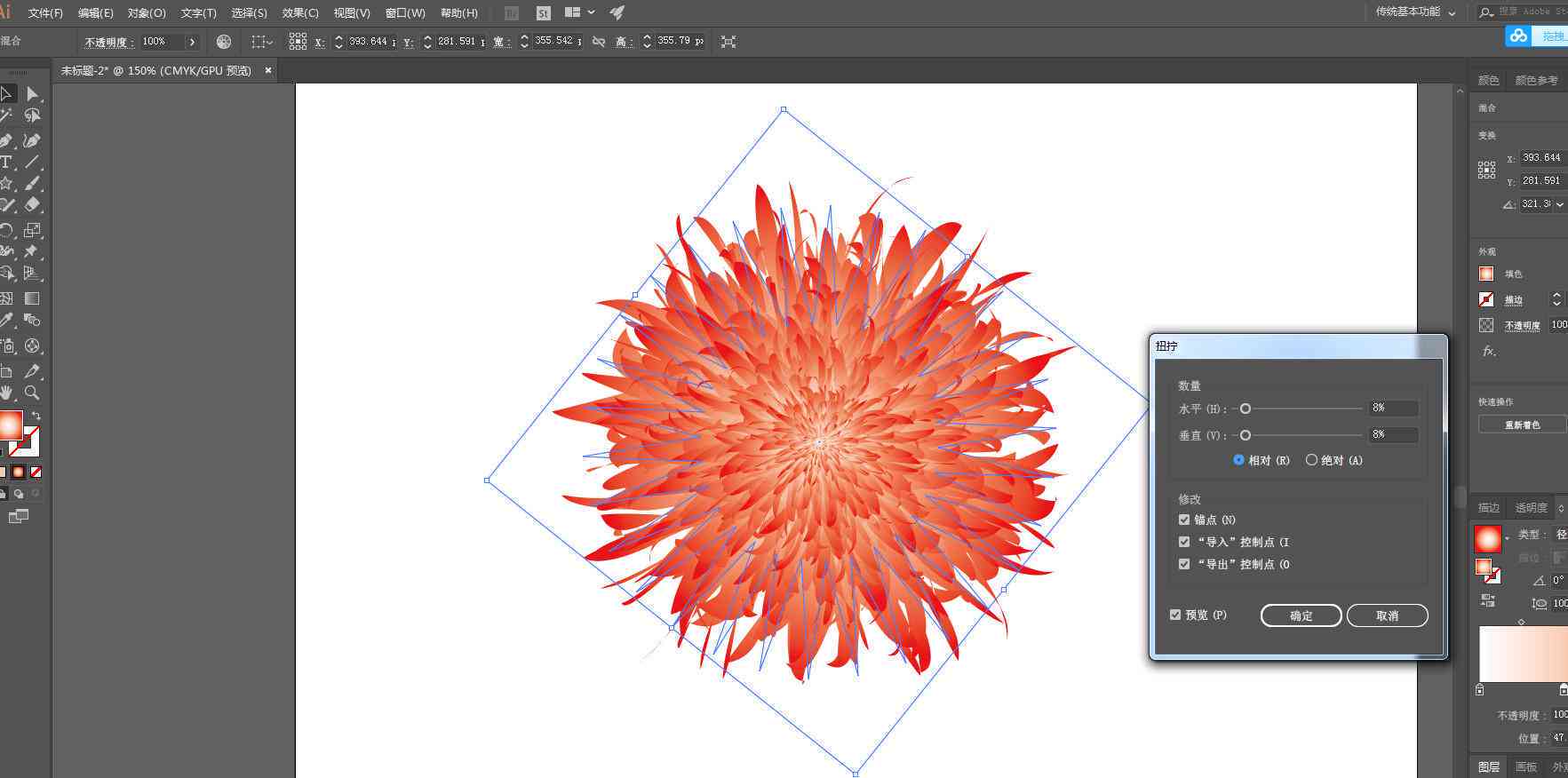
Task: Set paint mode to None
Action: click(36, 472)
